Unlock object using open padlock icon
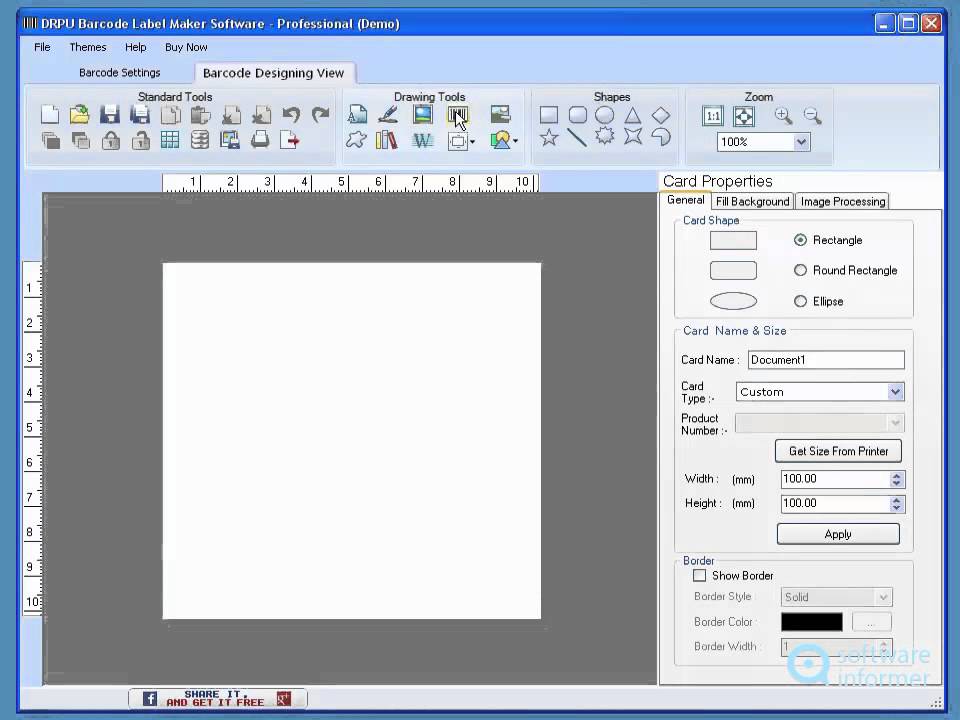This screenshot has height=720, width=960. point(140,140)
